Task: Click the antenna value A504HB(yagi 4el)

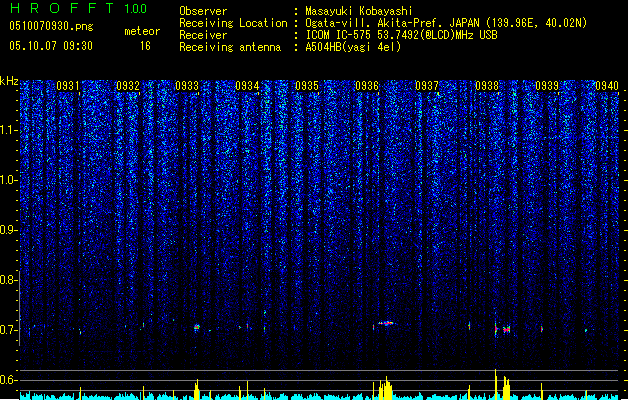Action: coord(353,47)
